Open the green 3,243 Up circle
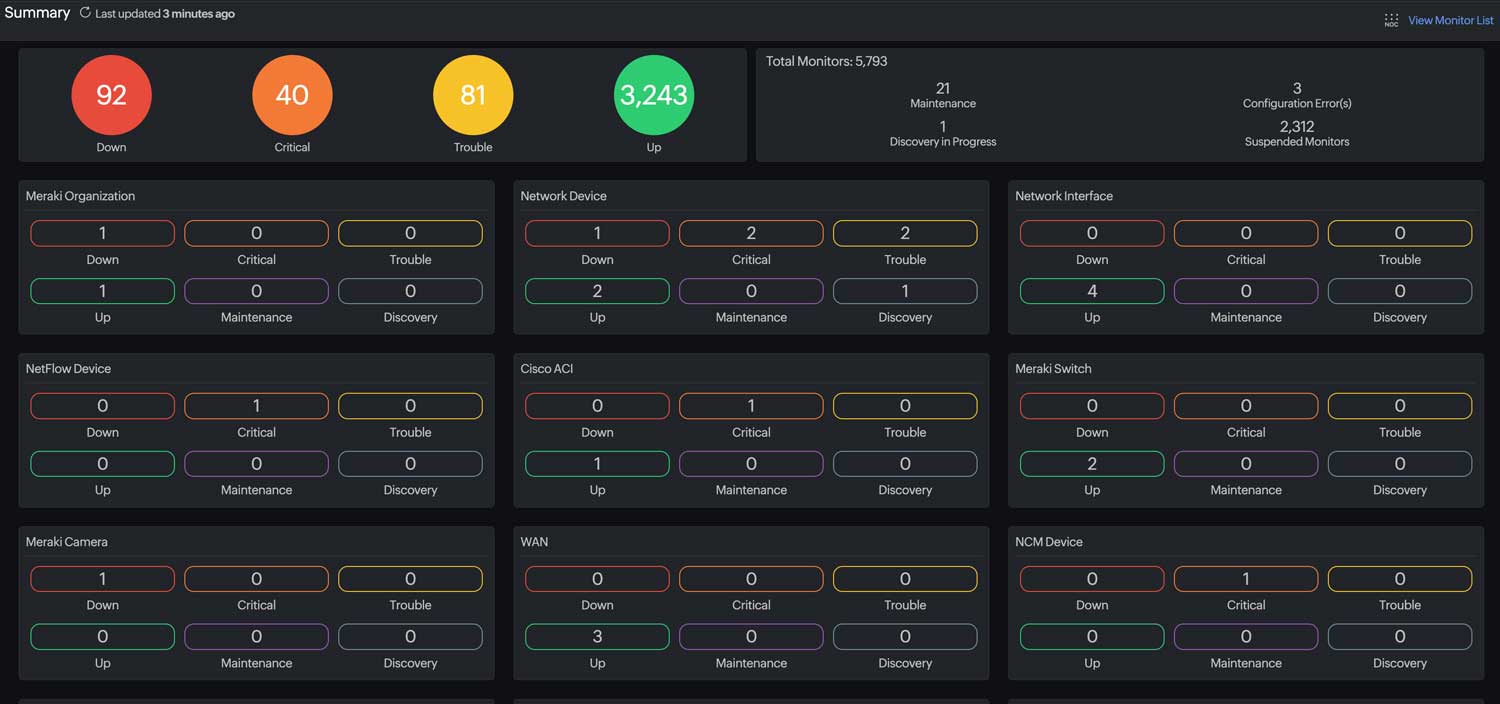Viewport: 1500px width, 704px height. pos(653,95)
